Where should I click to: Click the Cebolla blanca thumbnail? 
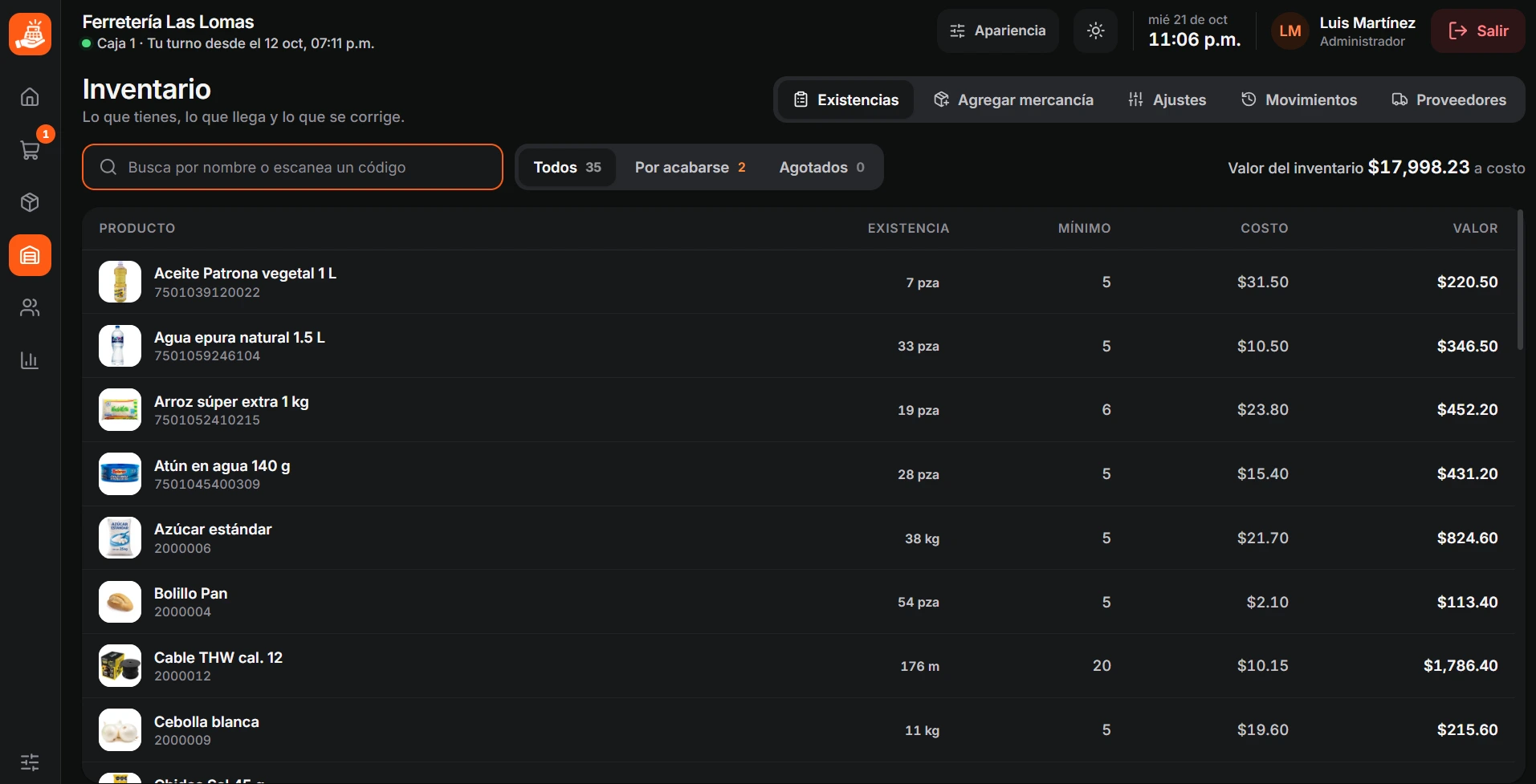(120, 729)
